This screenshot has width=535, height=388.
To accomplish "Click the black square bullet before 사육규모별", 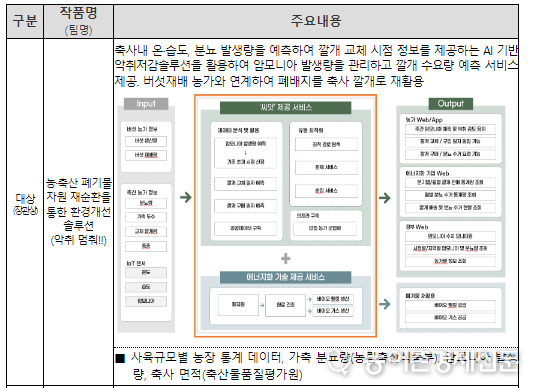I will [x=120, y=358].
